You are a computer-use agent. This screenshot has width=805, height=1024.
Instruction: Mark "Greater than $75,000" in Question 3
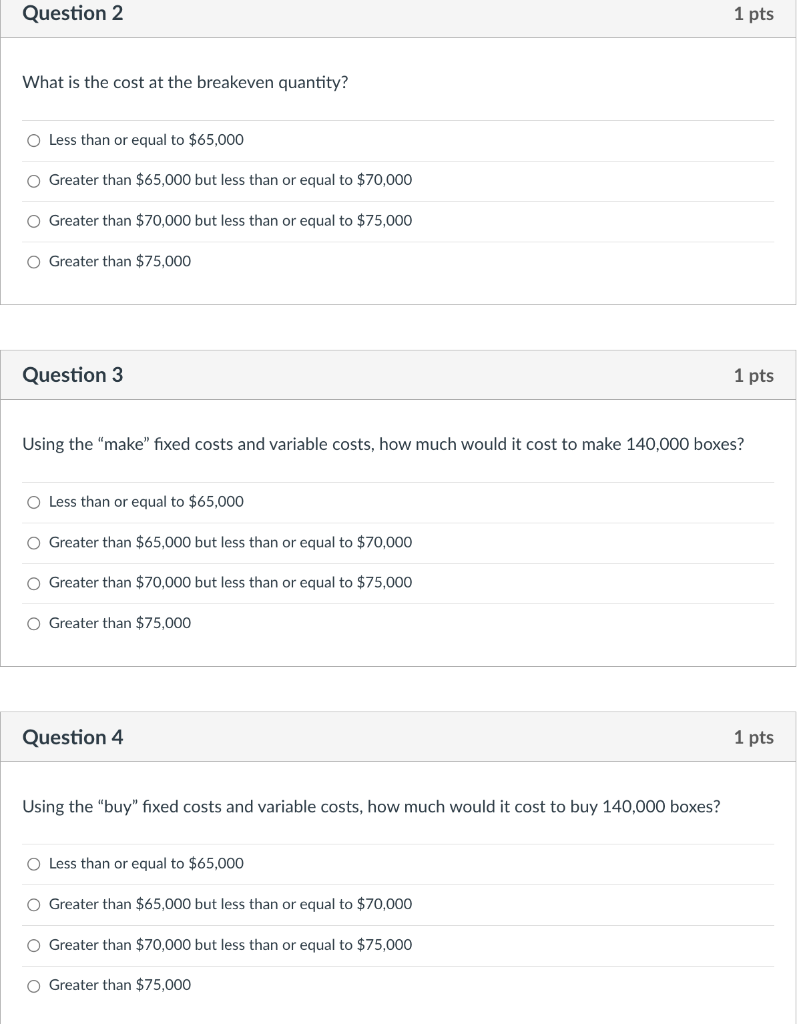coord(34,624)
